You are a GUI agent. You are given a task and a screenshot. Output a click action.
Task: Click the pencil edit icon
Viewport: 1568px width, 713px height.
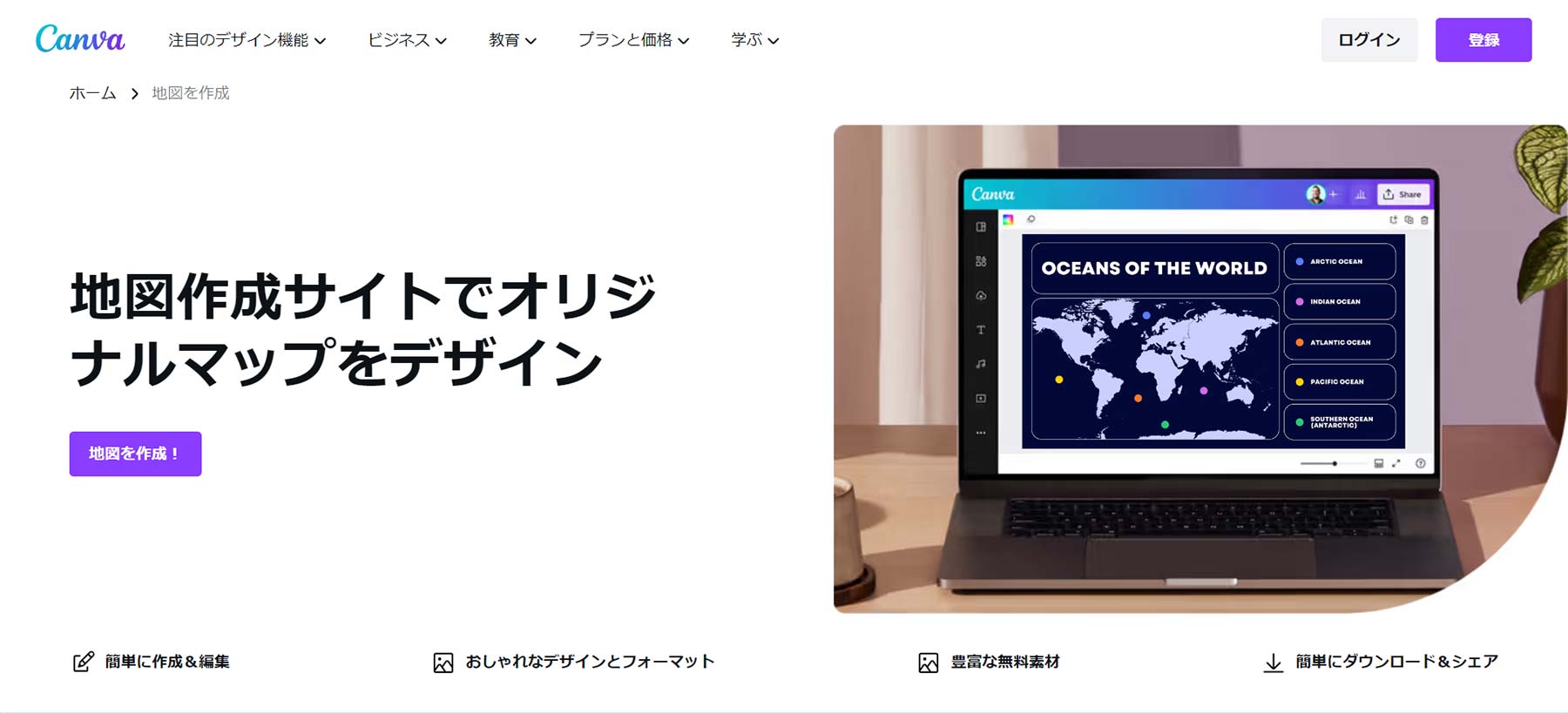(x=83, y=663)
